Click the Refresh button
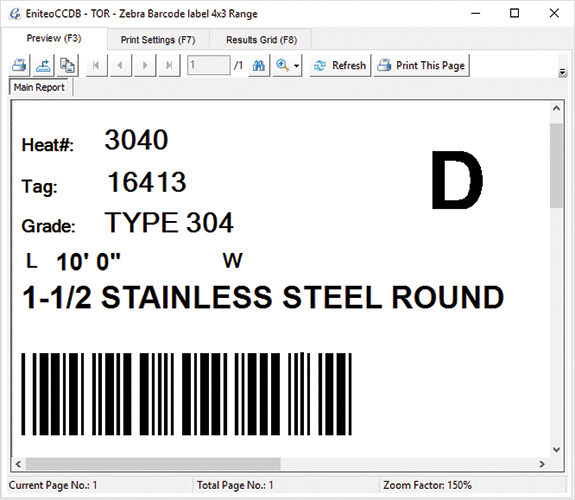Viewport: 575px width, 500px height. point(340,66)
